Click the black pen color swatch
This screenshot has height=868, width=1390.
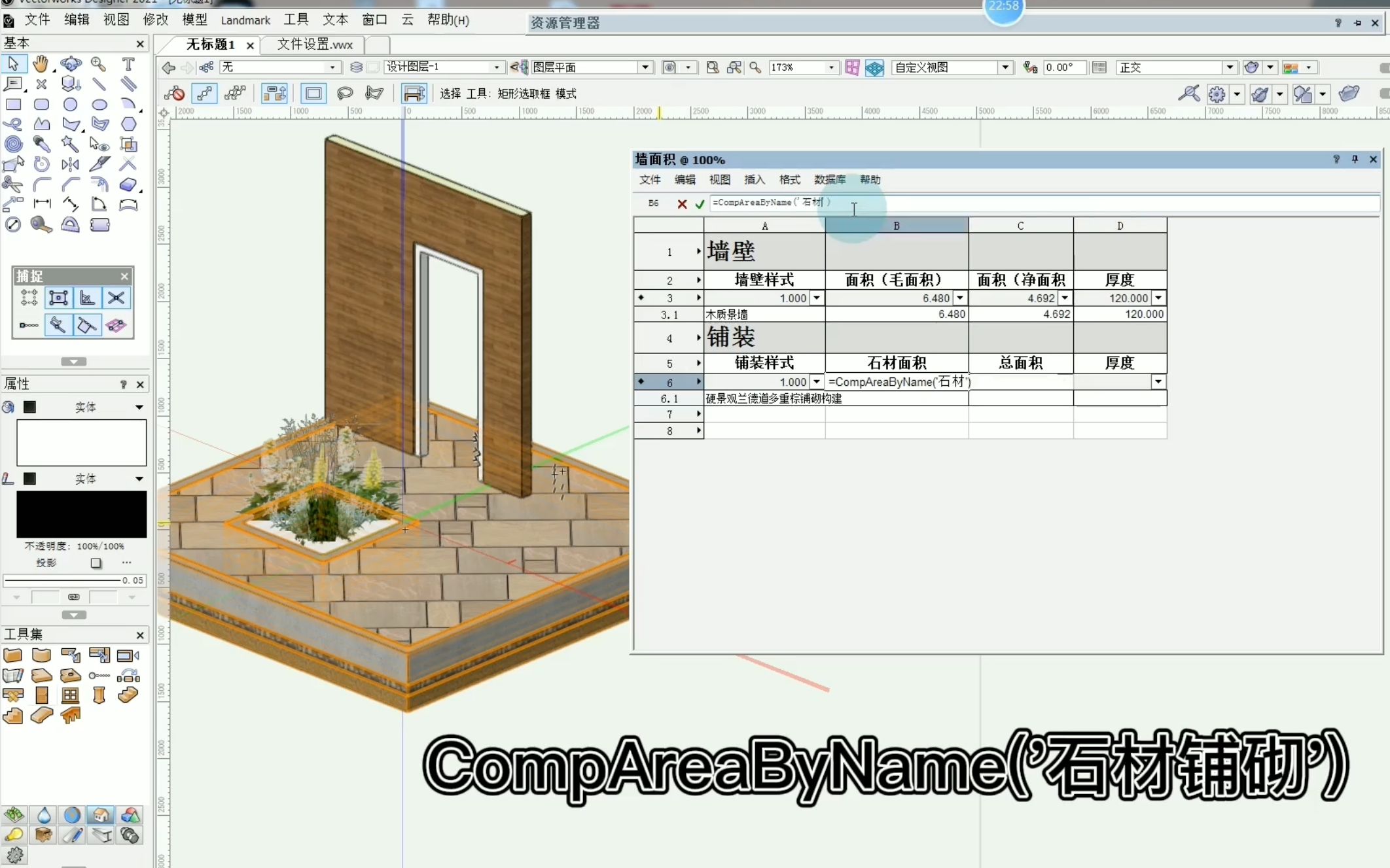point(81,514)
